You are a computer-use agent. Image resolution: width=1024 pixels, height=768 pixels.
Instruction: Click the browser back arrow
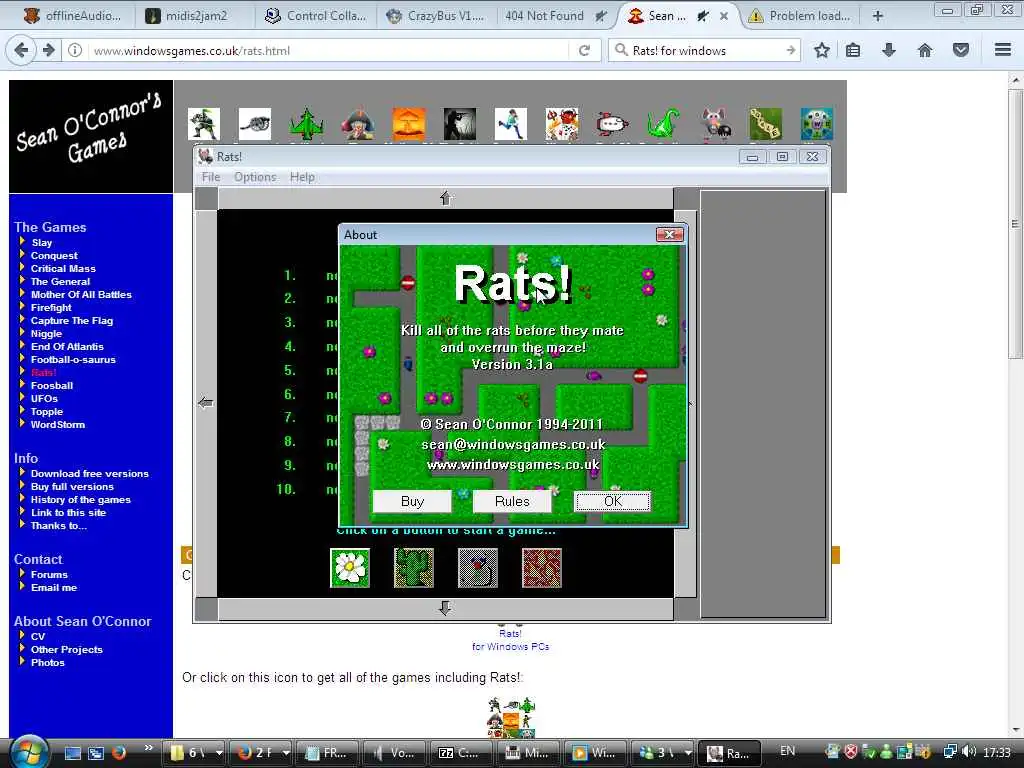tap(21, 50)
